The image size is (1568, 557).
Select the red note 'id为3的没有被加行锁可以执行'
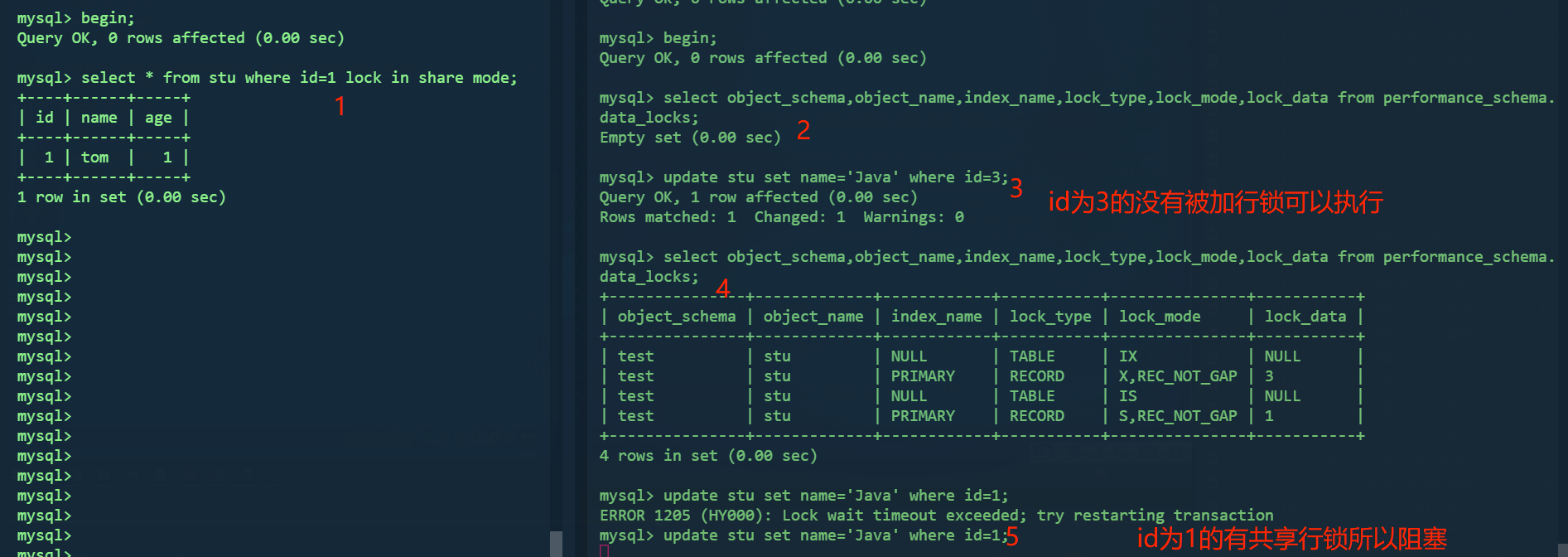(x=1215, y=202)
